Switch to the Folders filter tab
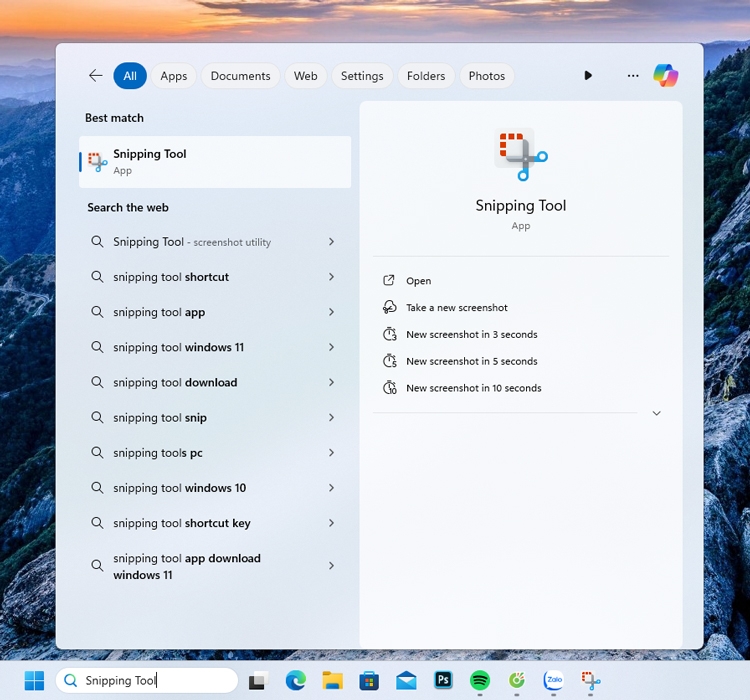This screenshot has width=750, height=700. (426, 76)
